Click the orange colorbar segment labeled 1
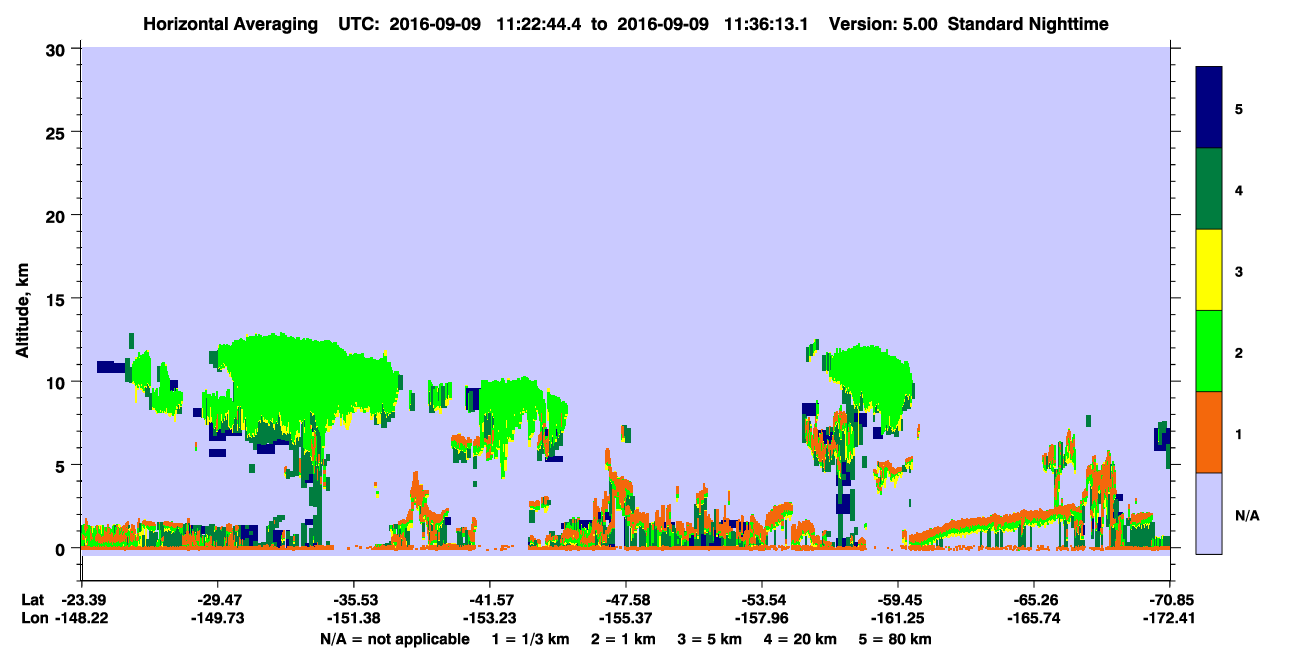 click(x=1209, y=432)
